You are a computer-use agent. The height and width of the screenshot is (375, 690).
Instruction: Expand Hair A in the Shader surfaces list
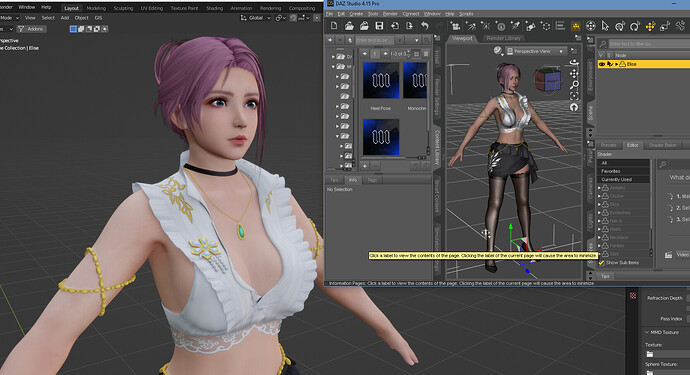click(599, 221)
